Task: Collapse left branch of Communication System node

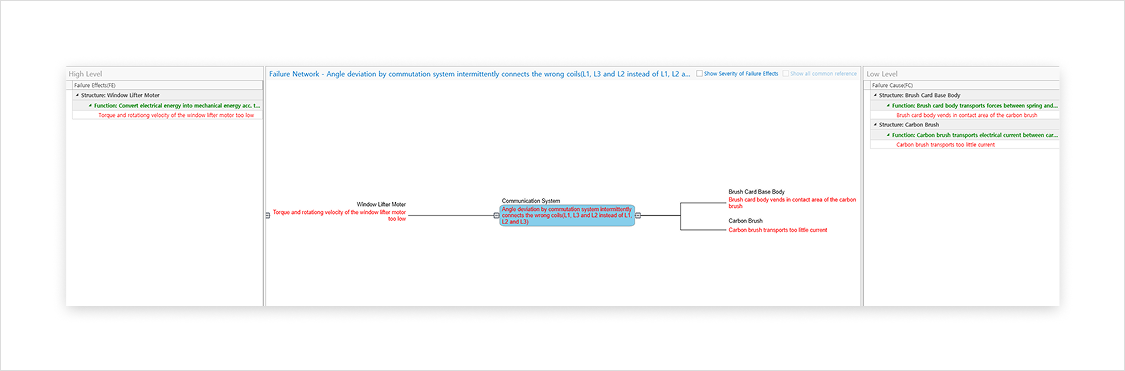Action: [496, 215]
